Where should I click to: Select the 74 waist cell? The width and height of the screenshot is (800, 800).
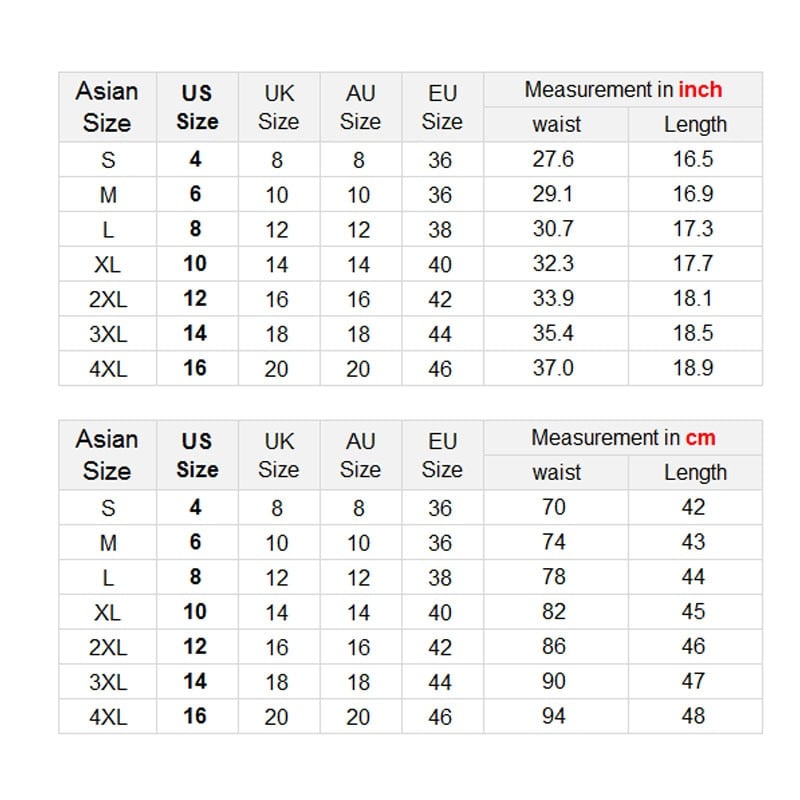[554, 542]
